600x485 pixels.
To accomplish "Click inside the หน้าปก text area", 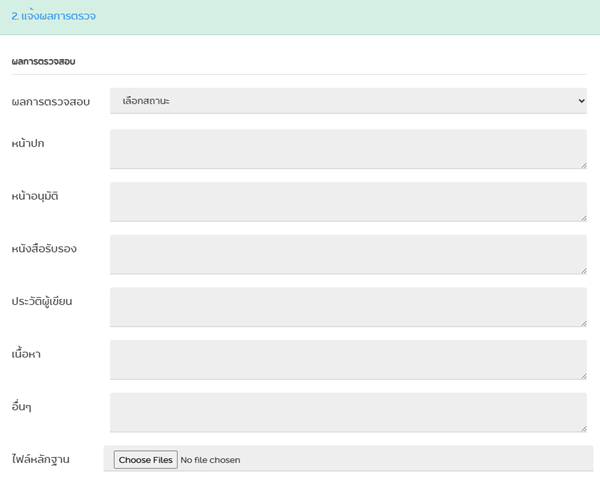I will click(347, 149).
